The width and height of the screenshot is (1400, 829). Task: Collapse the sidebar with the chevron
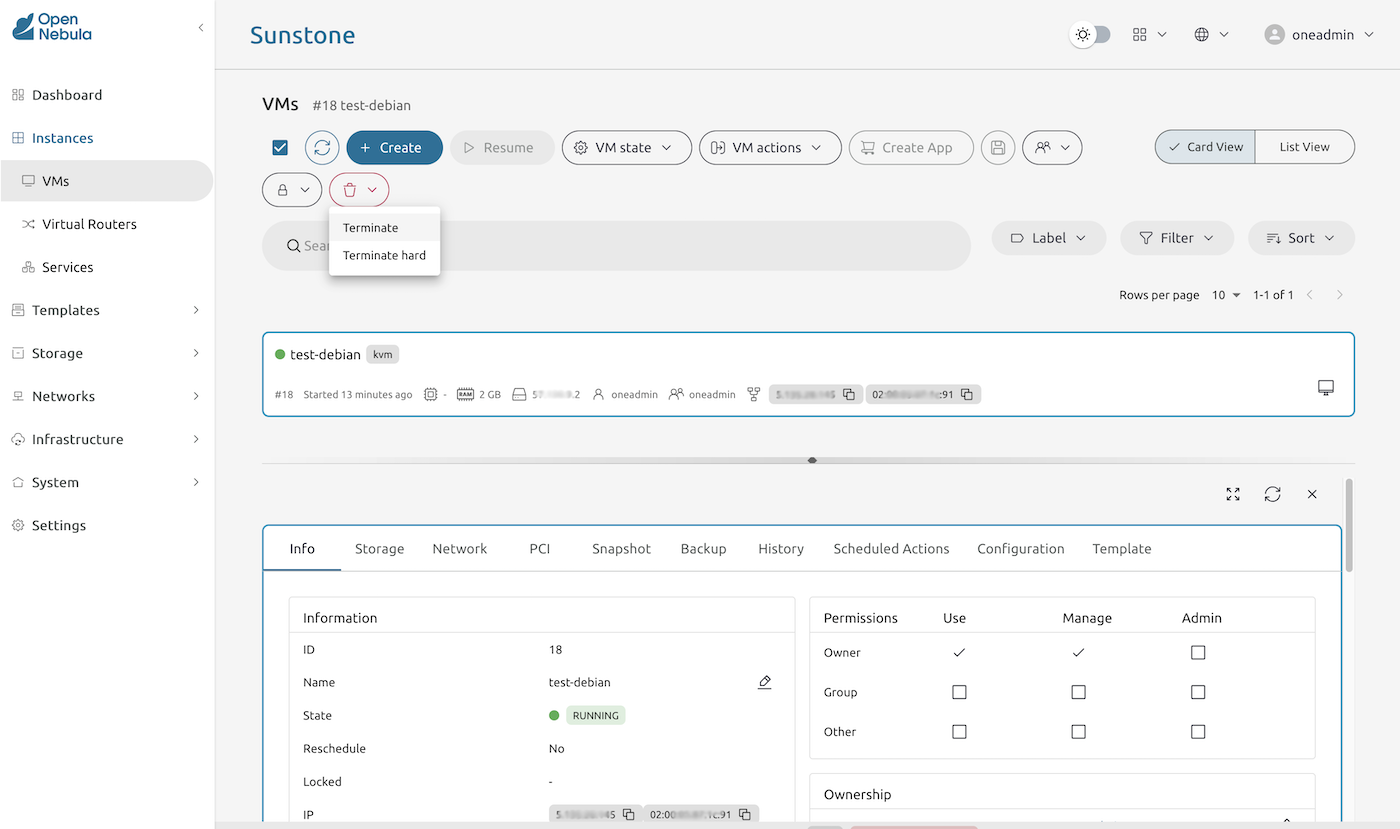(x=200, y=28)
